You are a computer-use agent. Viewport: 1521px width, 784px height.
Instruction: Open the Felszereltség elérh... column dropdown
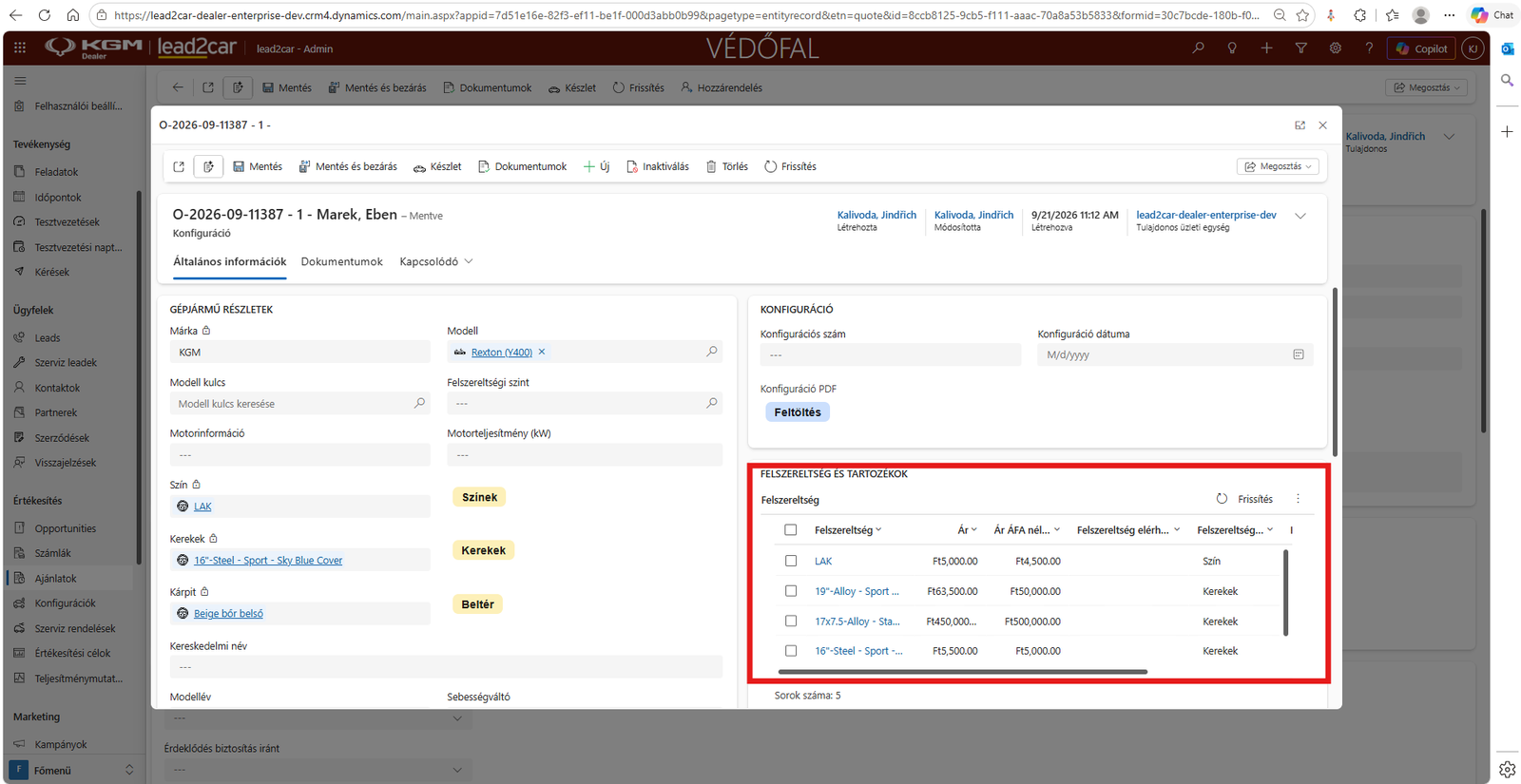(1128, 530)
